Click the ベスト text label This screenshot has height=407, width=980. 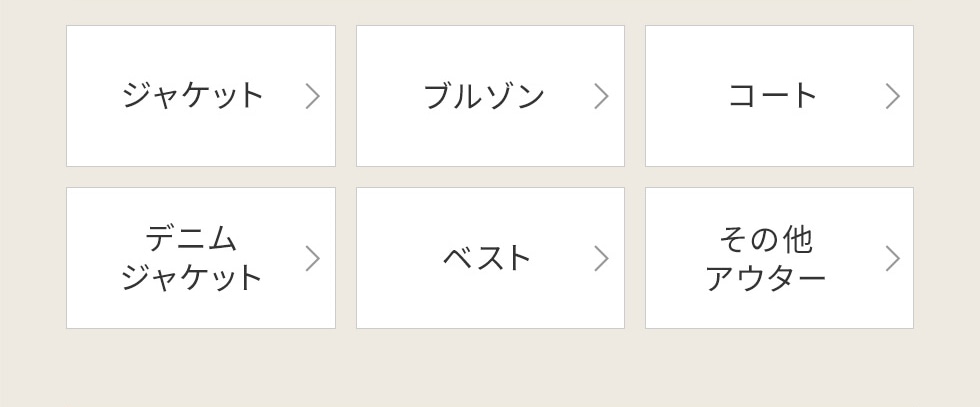pyautogui.click(x=487, y=258)
